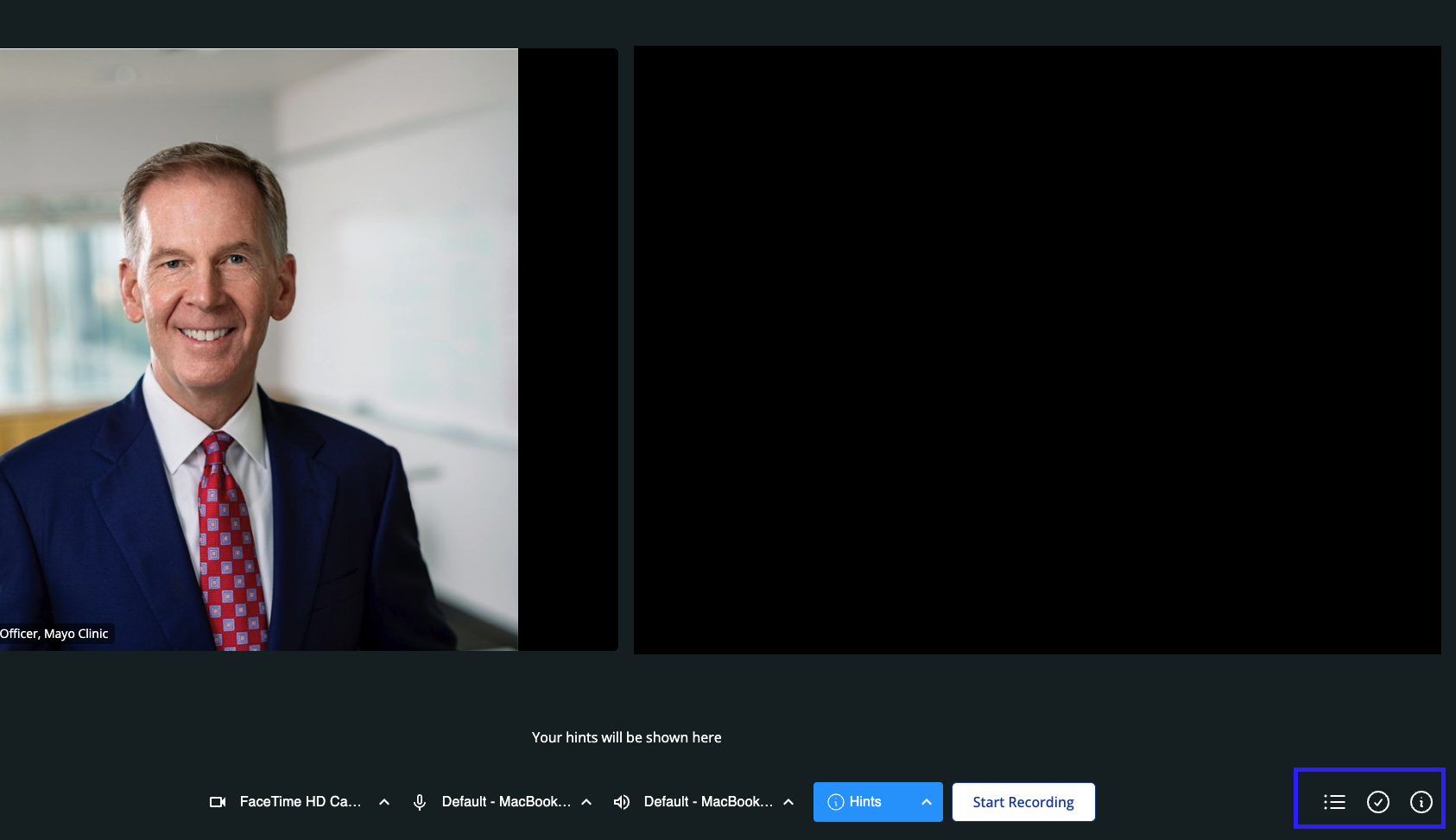The image size is (1456, 840).
Task: Open the Hints dropdown arrow
Action: [x=927, y=802]
